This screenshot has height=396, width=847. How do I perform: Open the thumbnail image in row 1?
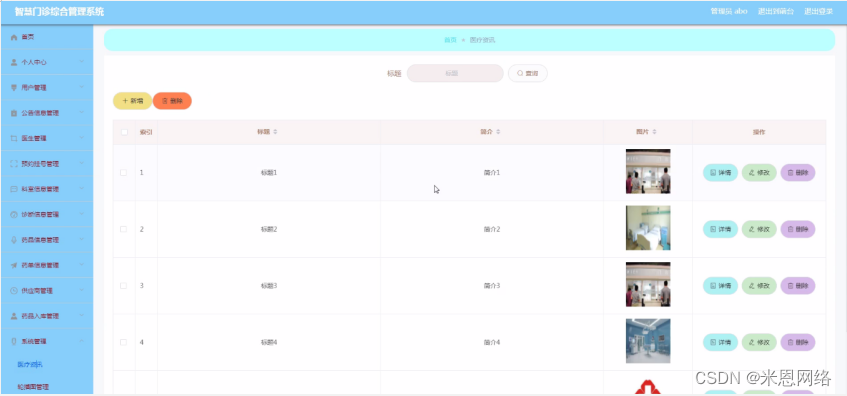coord(648,172)
